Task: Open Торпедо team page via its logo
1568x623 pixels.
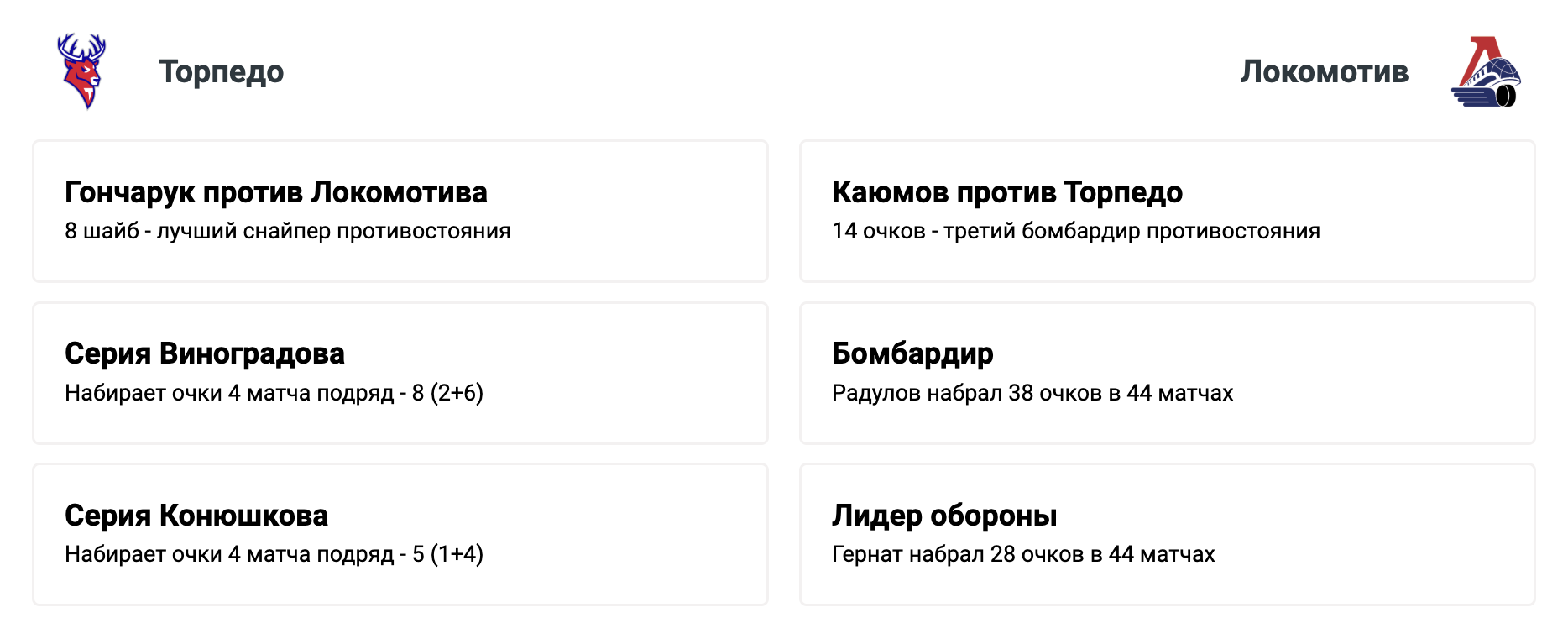Action: [x=80, y=71]
